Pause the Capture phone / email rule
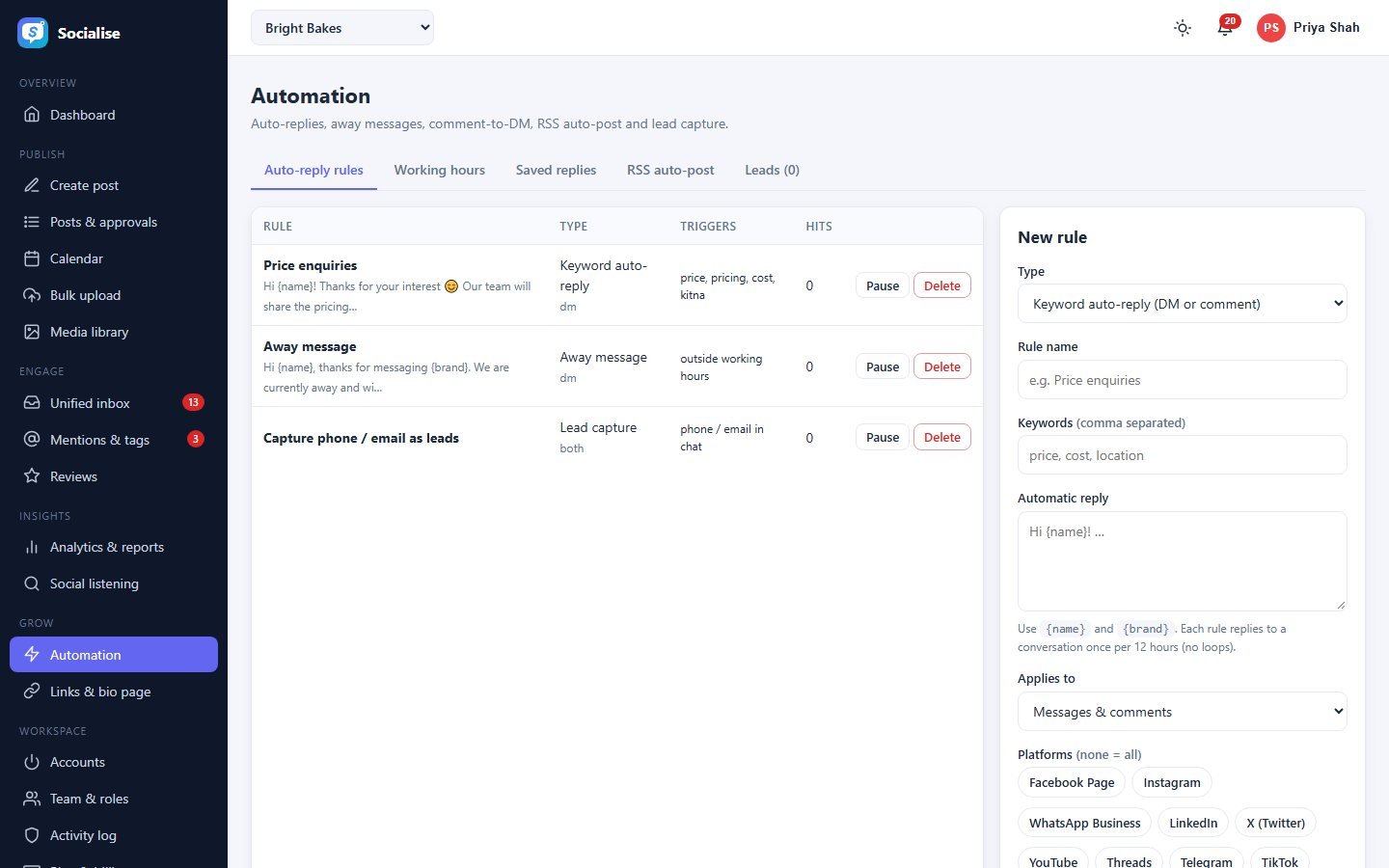Image resolution: width=1389 pixels, height=868 pixels. click(x=883, y=437)
